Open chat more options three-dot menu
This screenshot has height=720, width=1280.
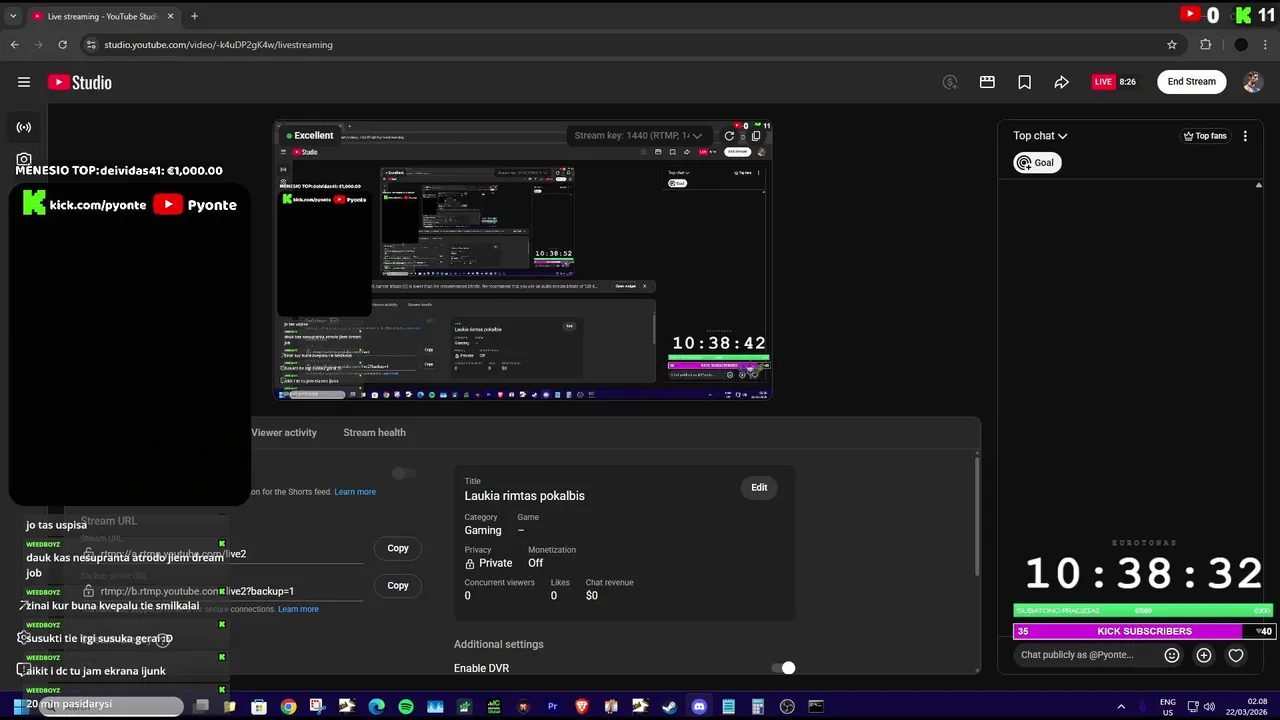click(1245, 136)
